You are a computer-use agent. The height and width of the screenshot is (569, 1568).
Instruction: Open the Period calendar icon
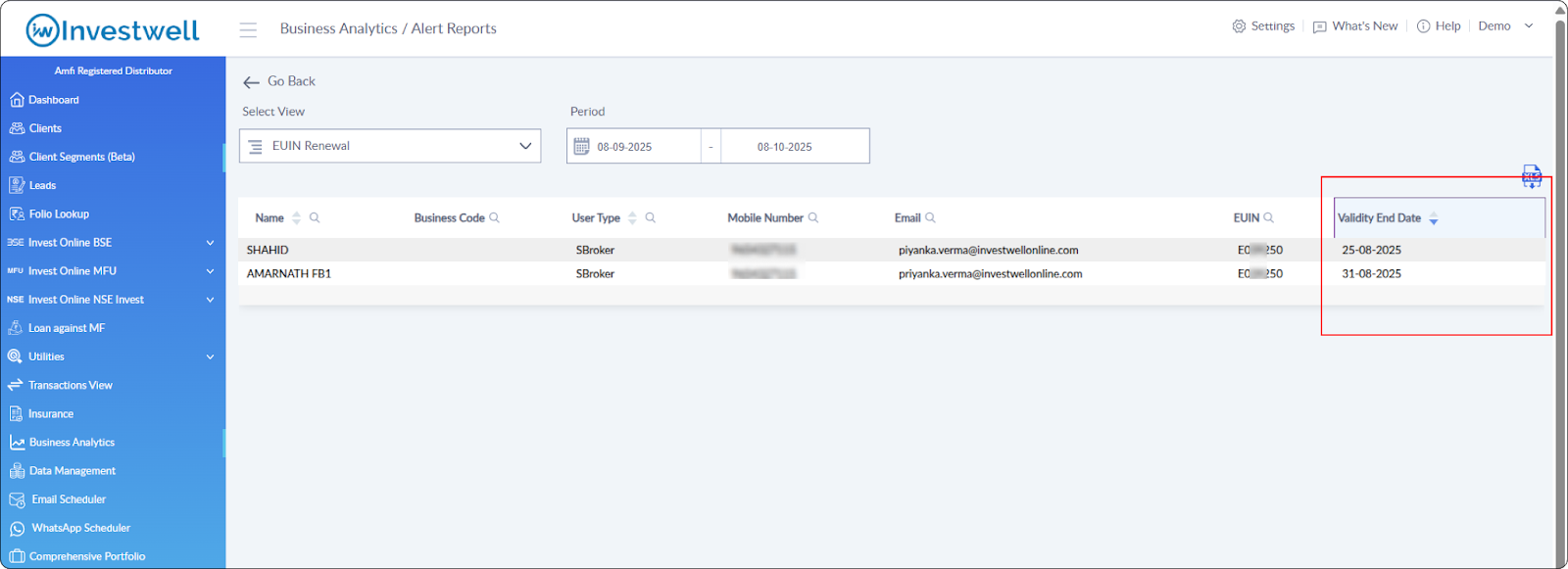[581, 146]
